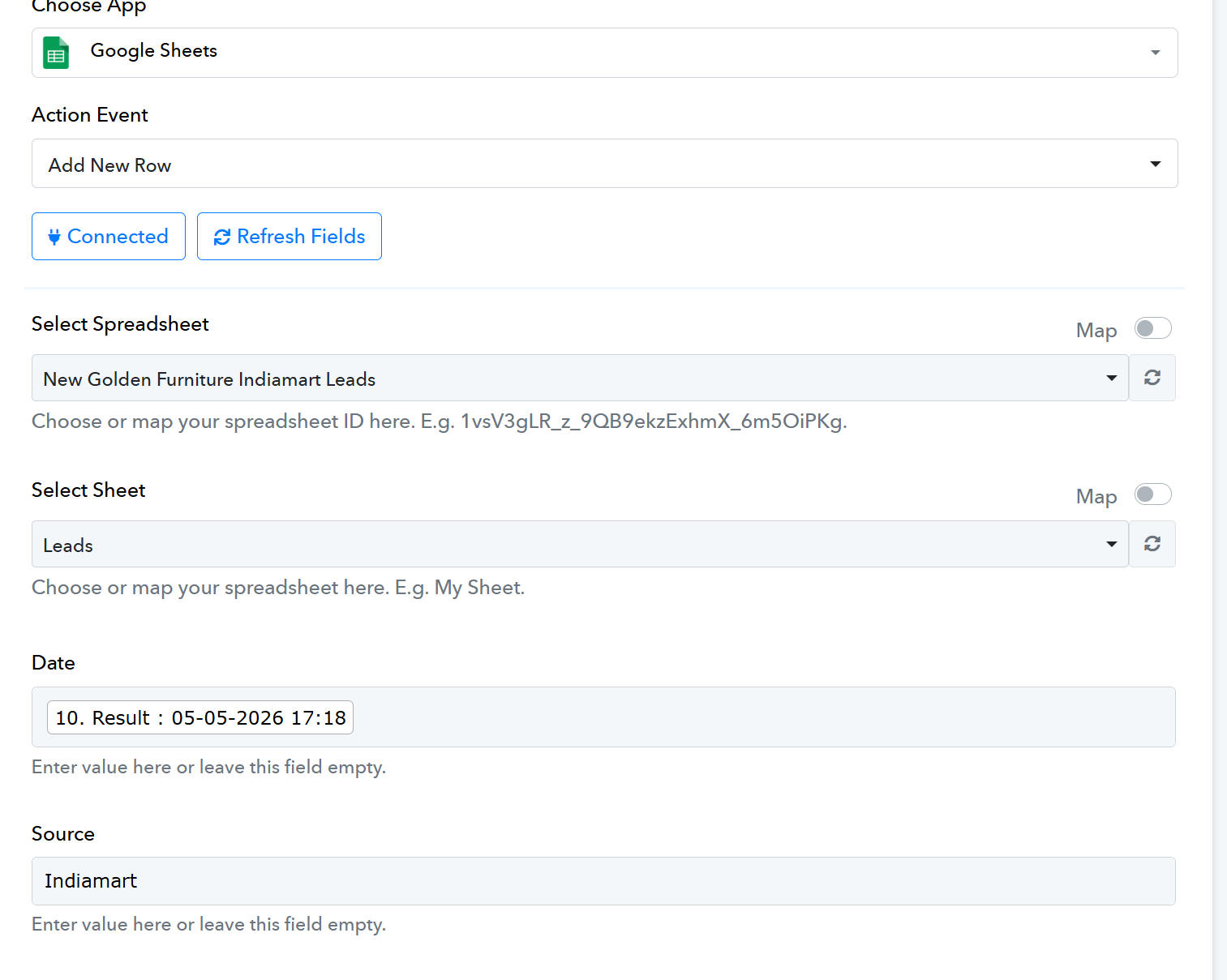
Task: Expand the Select Sheet dropdown showing Leads
Action: click(580, 544)
